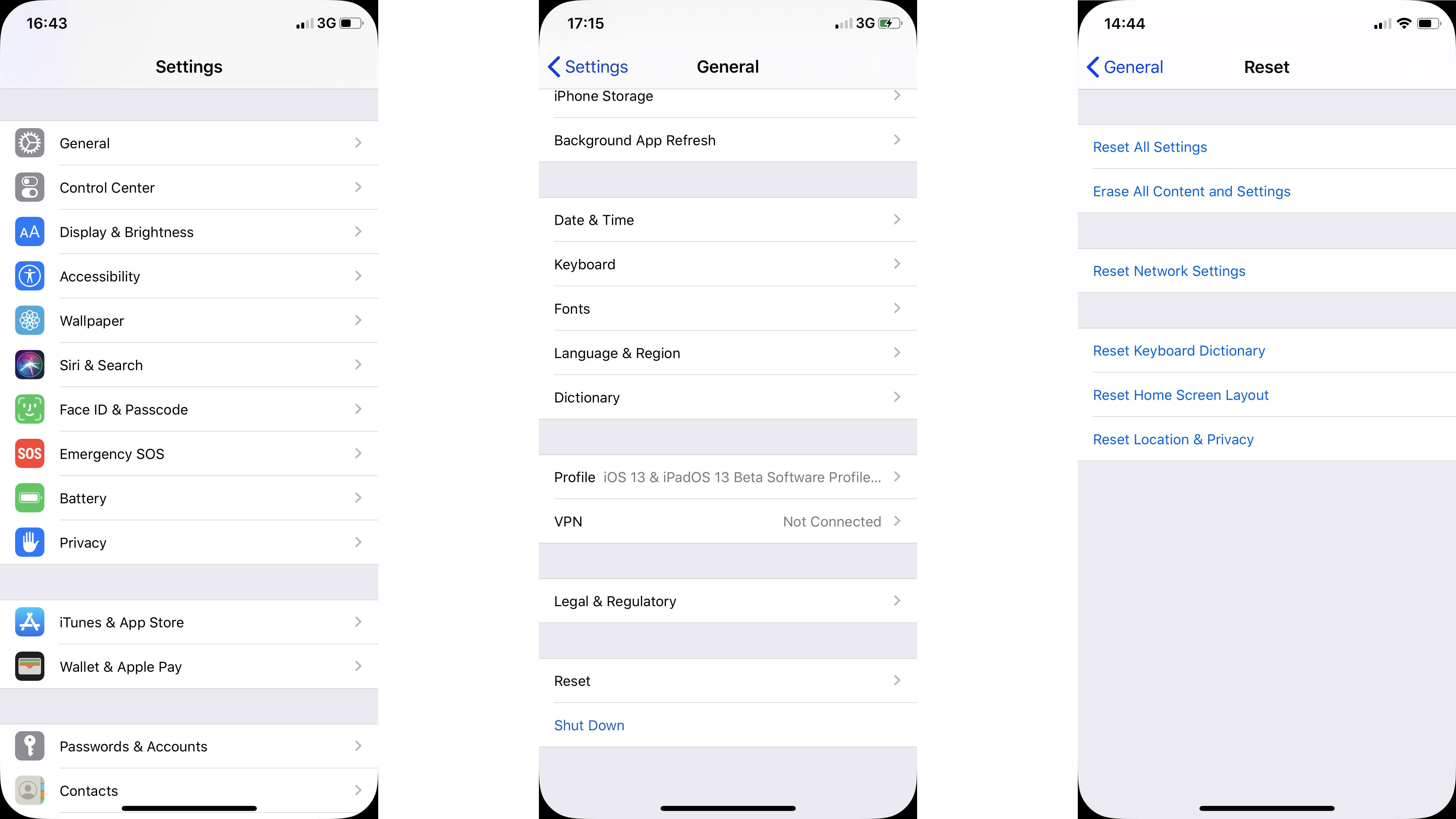This screenshot has height=819, width=1456.
Task: Expand the Date & Time settings
Action: click(727, 219)
